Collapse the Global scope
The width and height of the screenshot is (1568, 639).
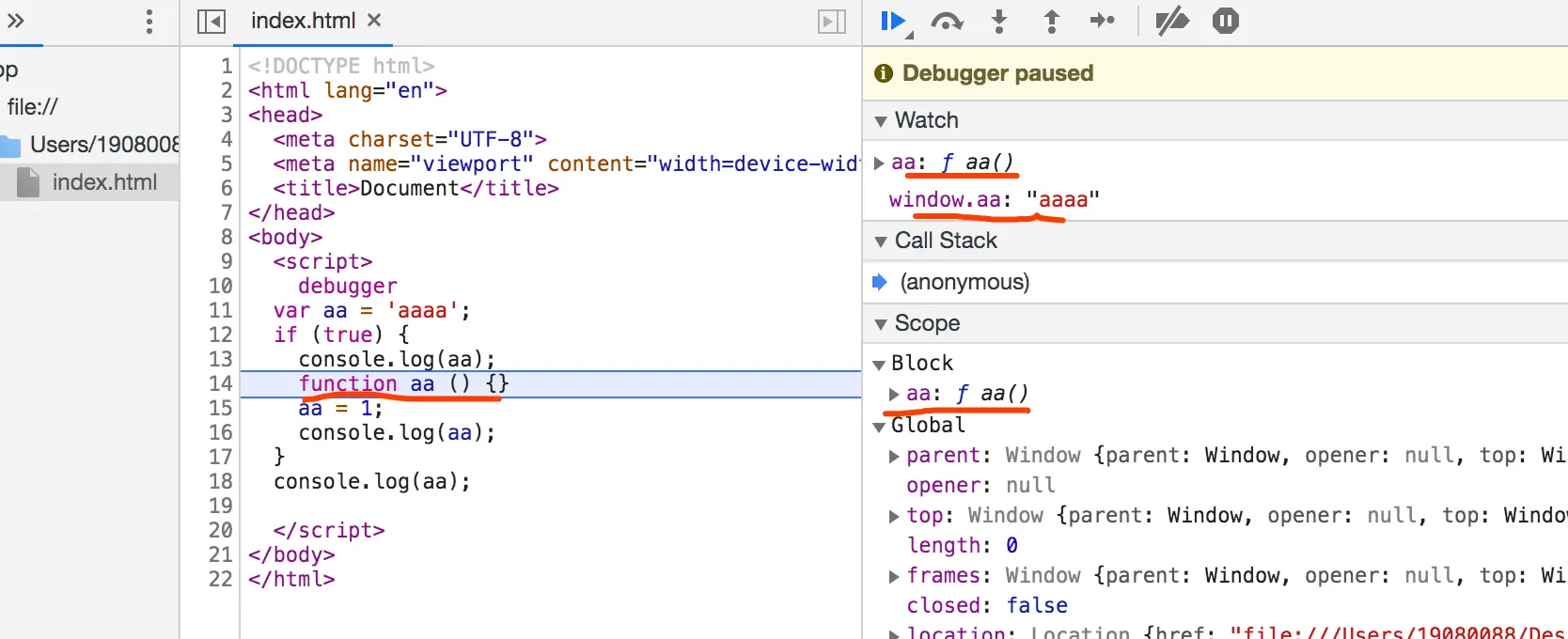(880, 427)
